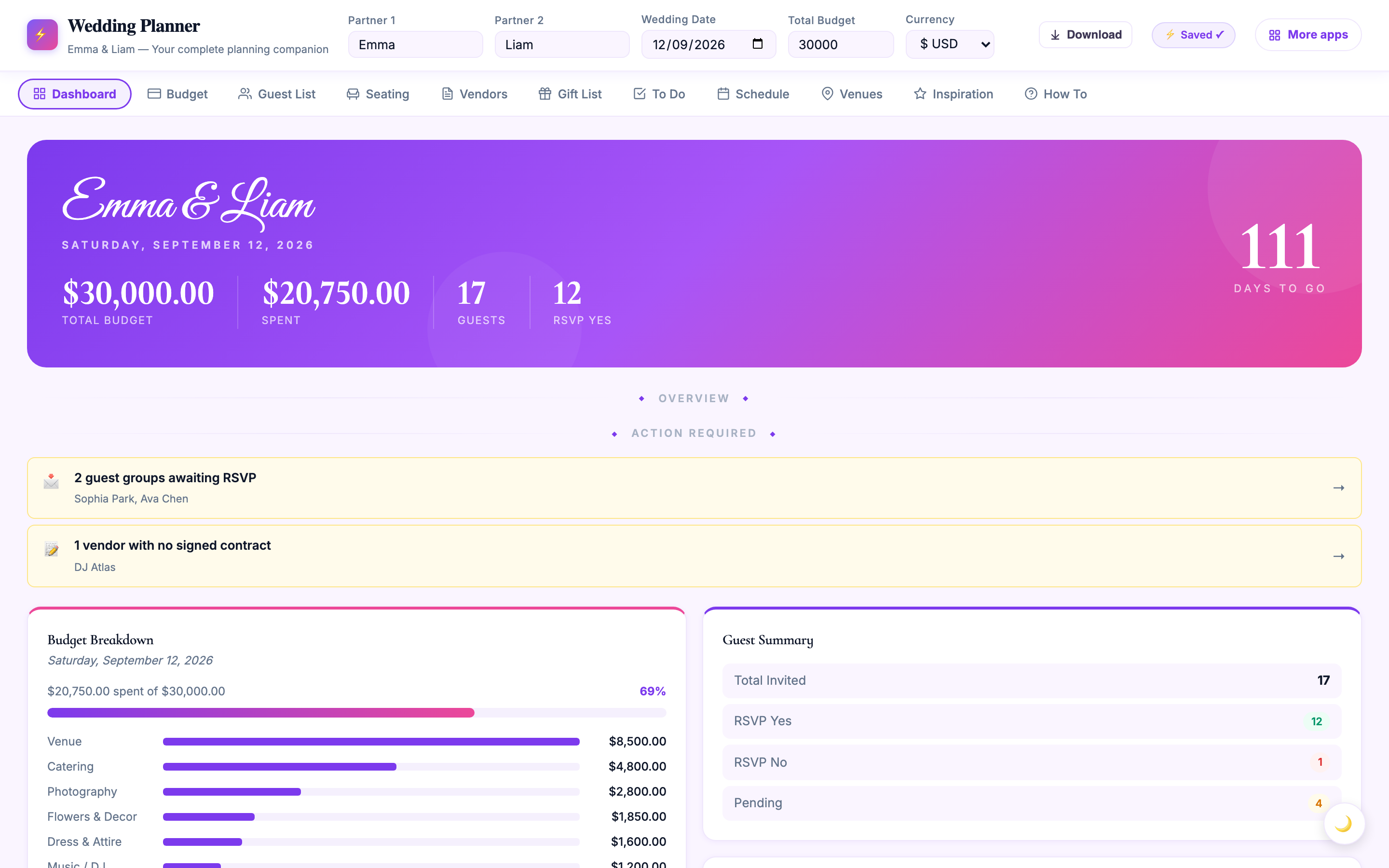Viewport: 1389px width, 868px height.
Task: Toggle dark mode with the moon icon
Action: 1344,824
